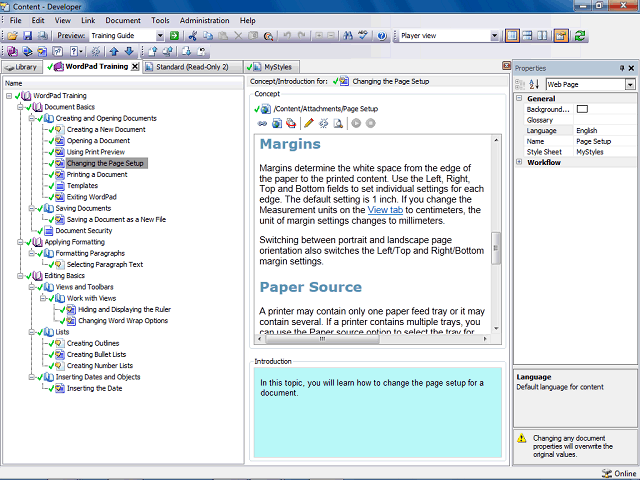640x480 pixels.
Task: Click the Properties pane pin icon
Action: coord(622,68)
